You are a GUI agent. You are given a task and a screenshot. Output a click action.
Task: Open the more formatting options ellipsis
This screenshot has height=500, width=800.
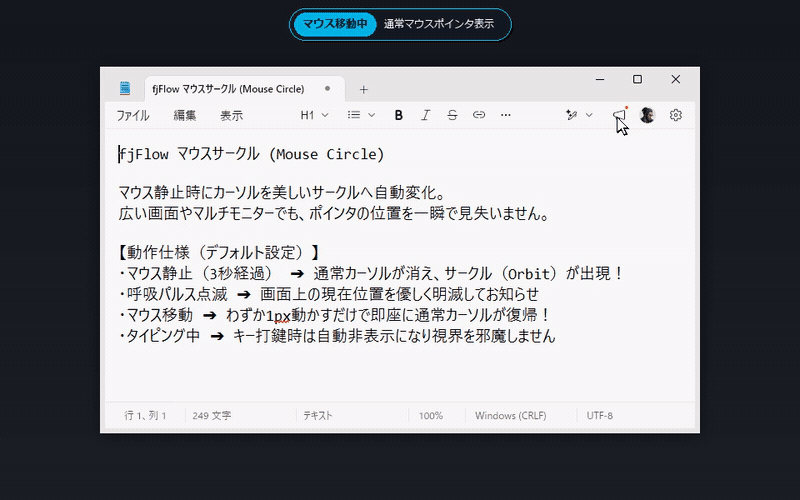click(506, 115)
